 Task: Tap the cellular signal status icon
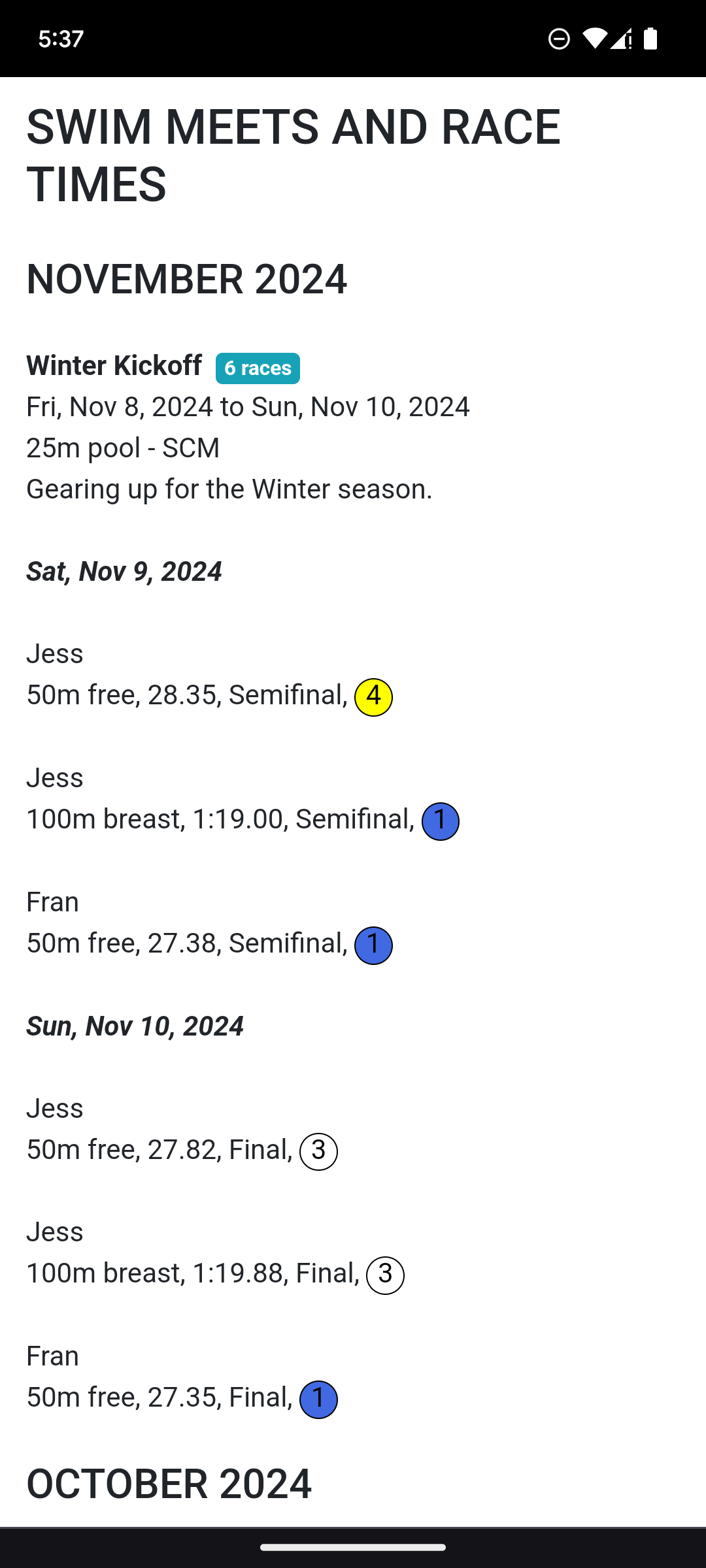click(x=621, y=39)
